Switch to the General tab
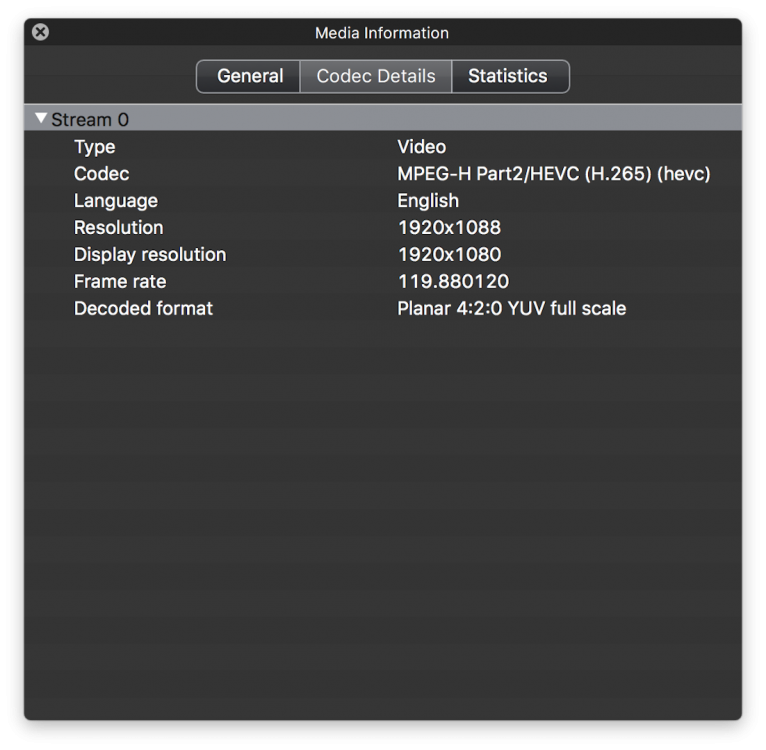Image resolution: width=766 pixels, height=750 pixels. [x=249, y=76]
